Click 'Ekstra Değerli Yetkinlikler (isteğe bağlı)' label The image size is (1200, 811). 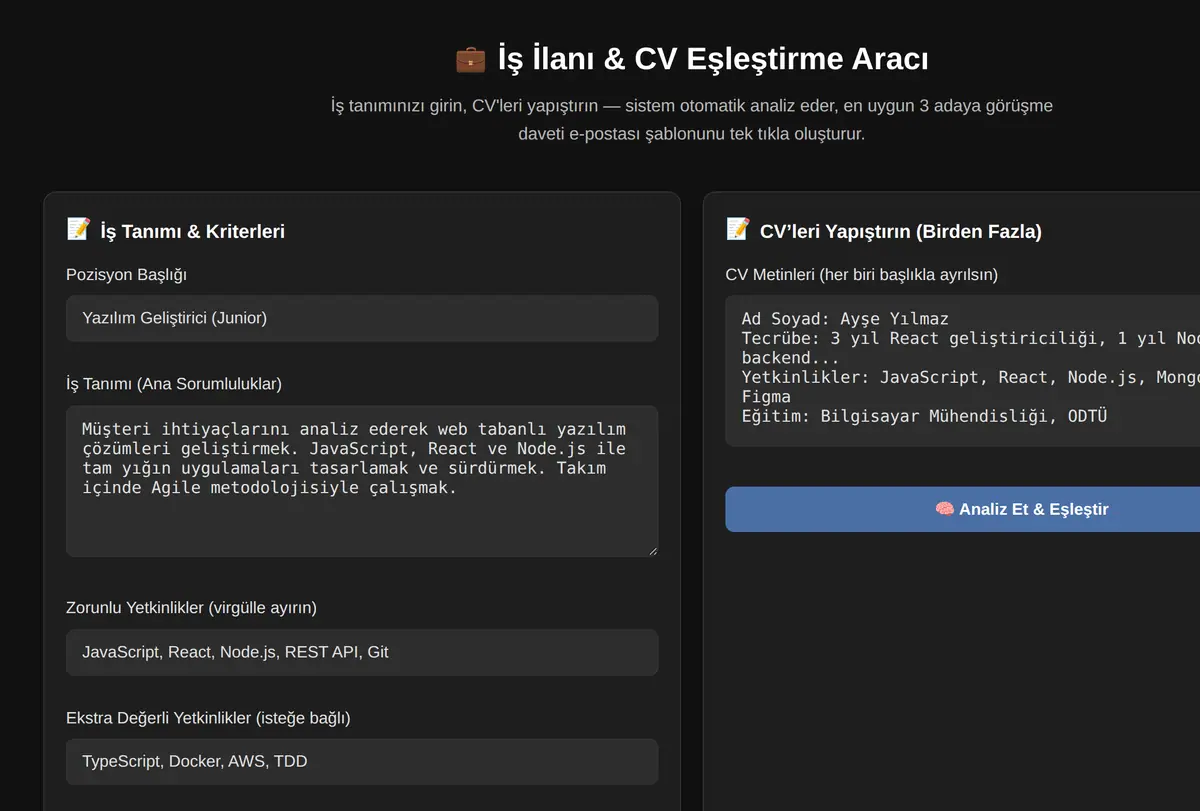(x=208, y=718)
